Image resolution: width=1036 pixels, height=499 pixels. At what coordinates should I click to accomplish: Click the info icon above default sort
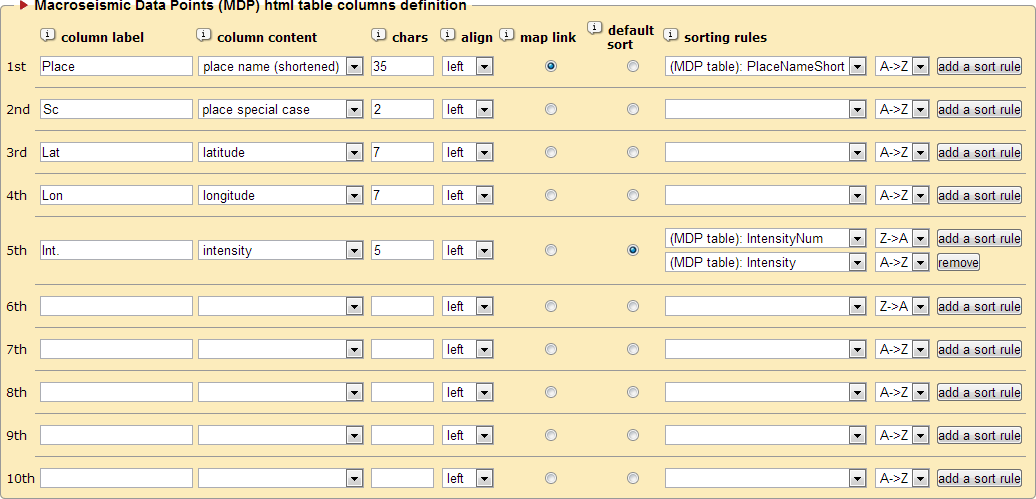594,27
